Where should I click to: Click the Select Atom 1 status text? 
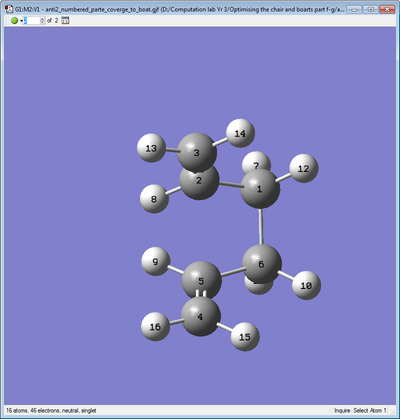pyautogui.click(x=370, y=410)
